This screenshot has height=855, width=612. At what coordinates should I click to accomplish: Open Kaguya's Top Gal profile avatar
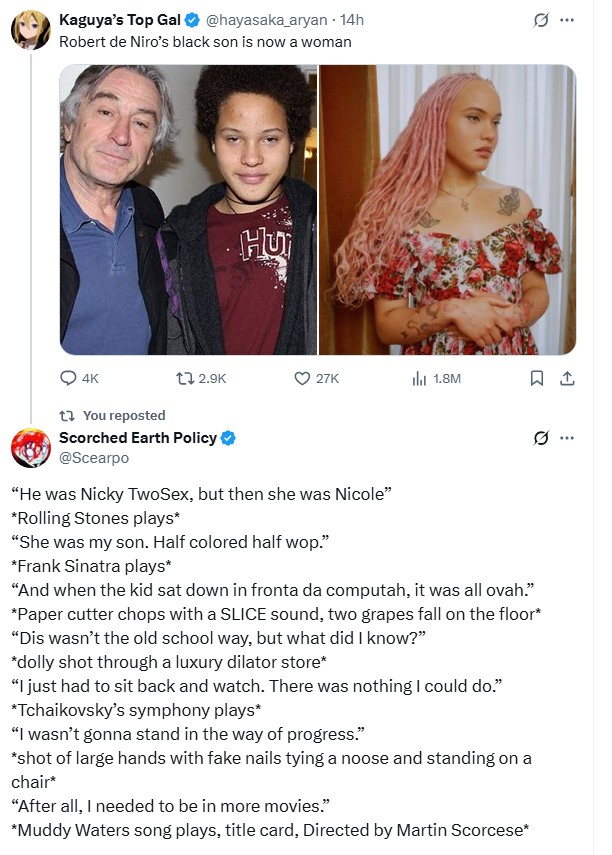[x=31, y=31]
